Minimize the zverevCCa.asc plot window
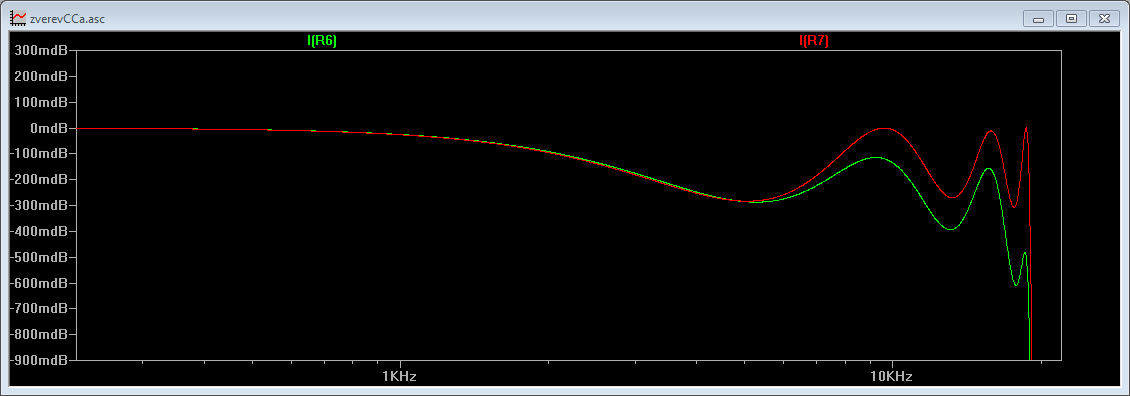This screenshot has height=396, width=1130. pyautogui.click(x=1038, y=19)
